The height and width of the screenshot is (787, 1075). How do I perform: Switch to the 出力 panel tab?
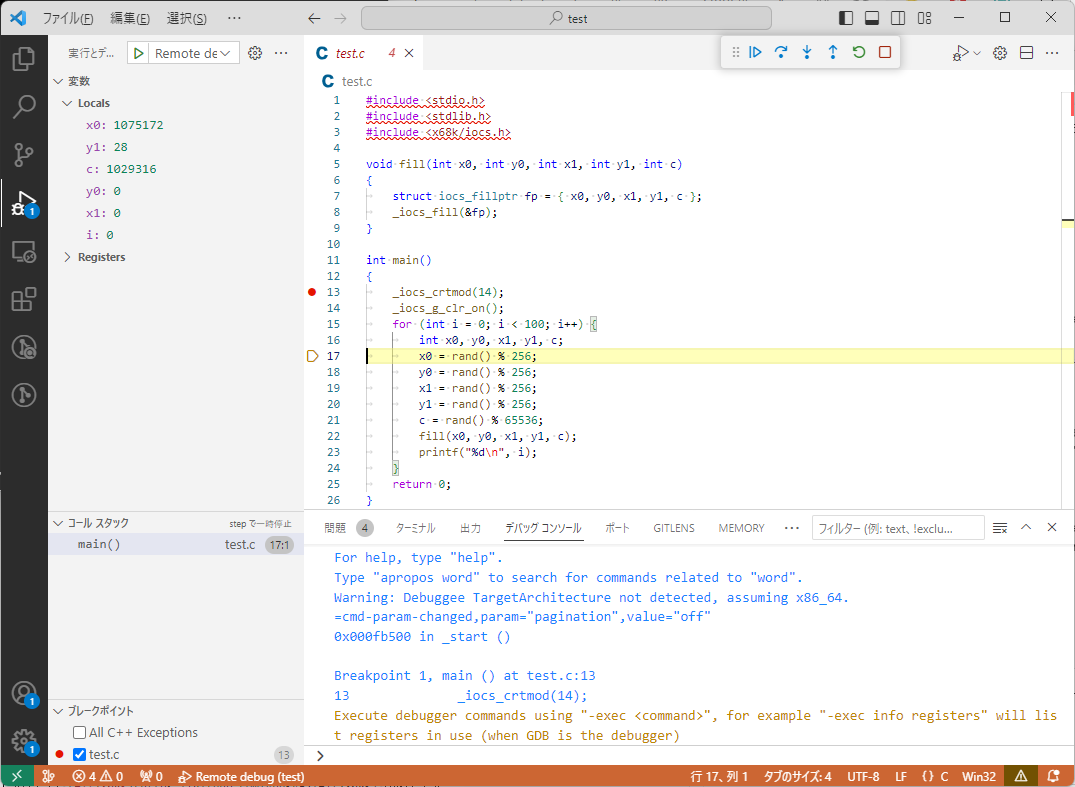(x=470, y=528)
